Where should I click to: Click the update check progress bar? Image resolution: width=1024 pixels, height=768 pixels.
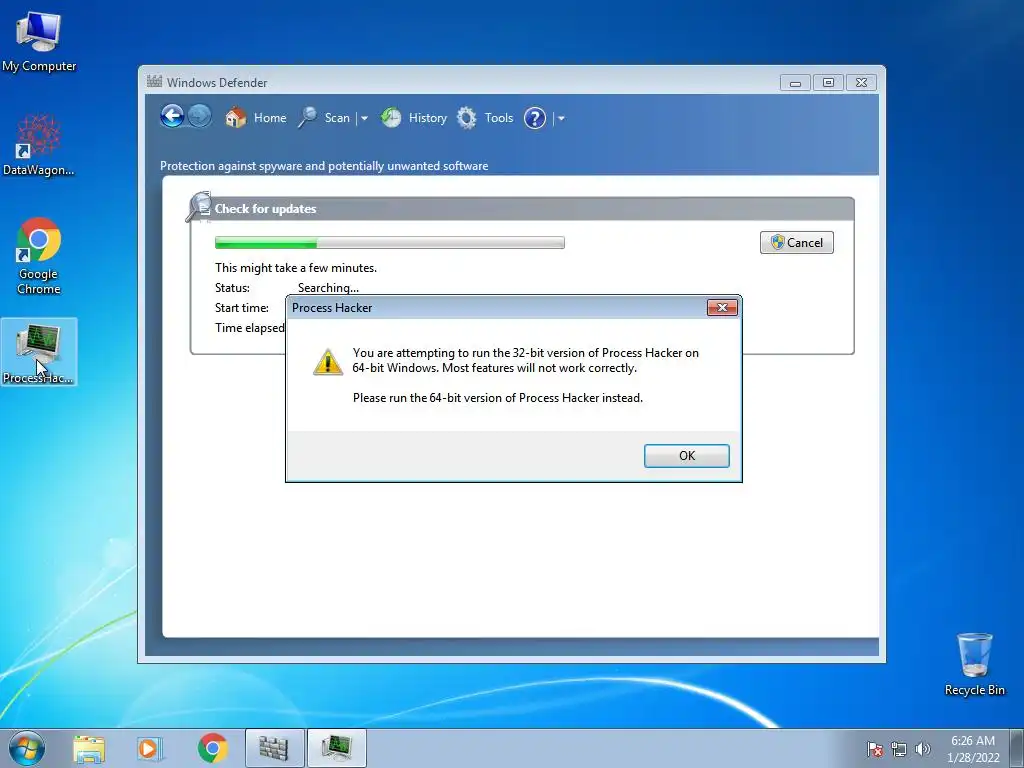390,243
